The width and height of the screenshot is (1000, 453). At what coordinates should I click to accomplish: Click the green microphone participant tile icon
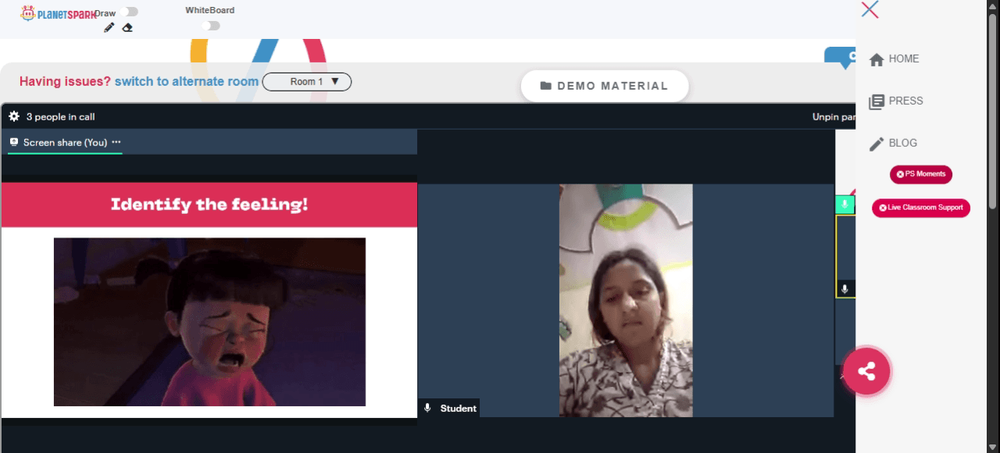point(845,205)
